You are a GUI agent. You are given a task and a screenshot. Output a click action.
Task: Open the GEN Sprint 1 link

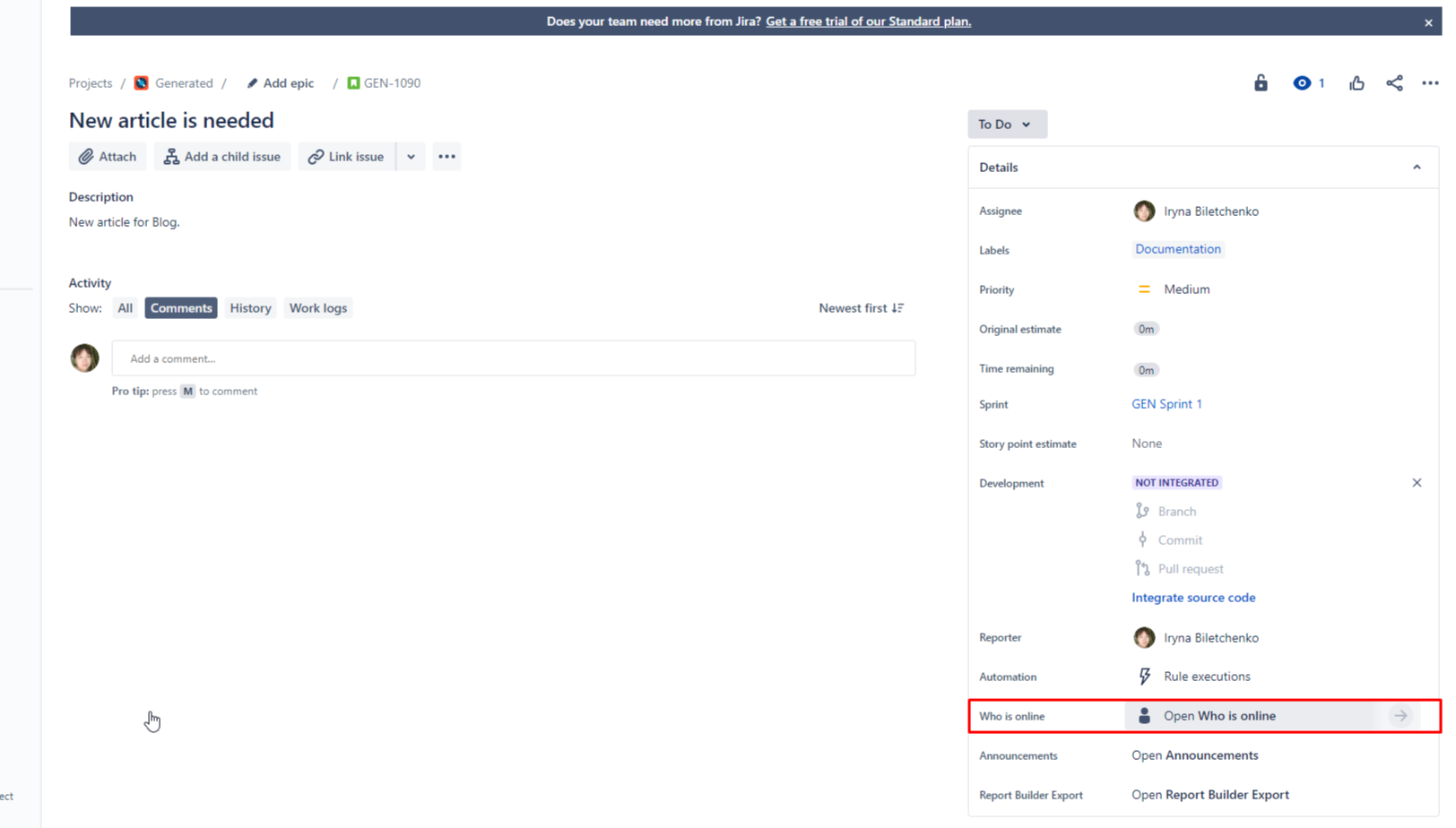(1166, 404)
